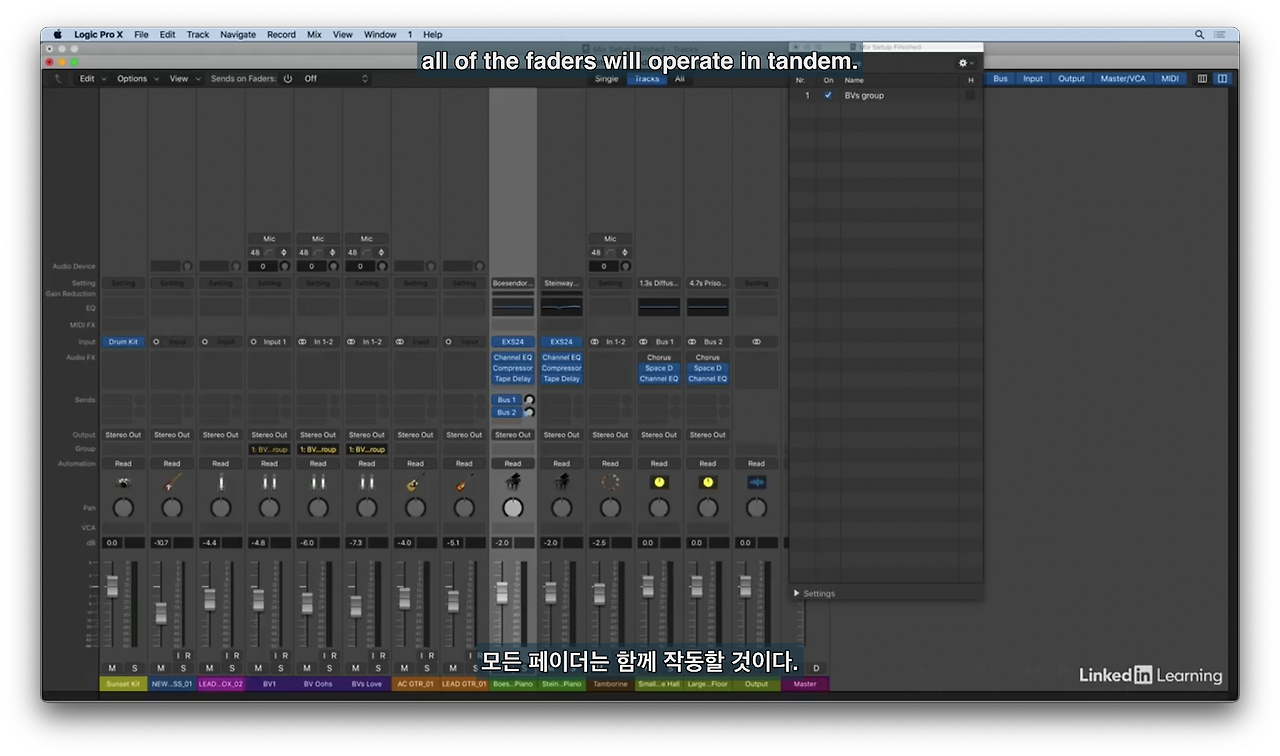The image size is (1280, 756).
Task: Click the Sunset Kit volume fader
Action: coord(112,585)
